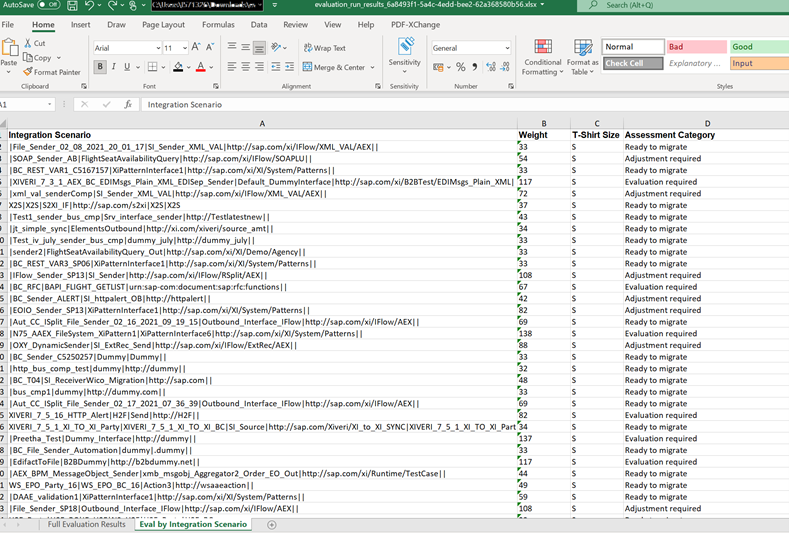The image size is (789, 533).
Task: Apply the Check Cell style
Action: click(x=633, y=63)
